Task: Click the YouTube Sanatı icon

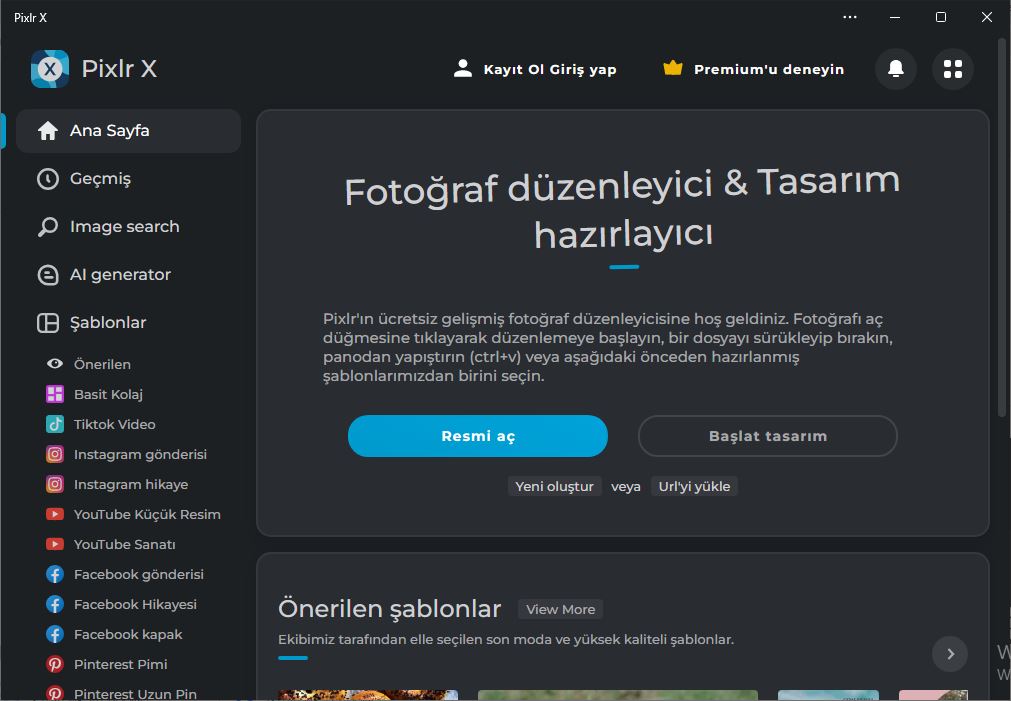Action: tap(55, 544)
